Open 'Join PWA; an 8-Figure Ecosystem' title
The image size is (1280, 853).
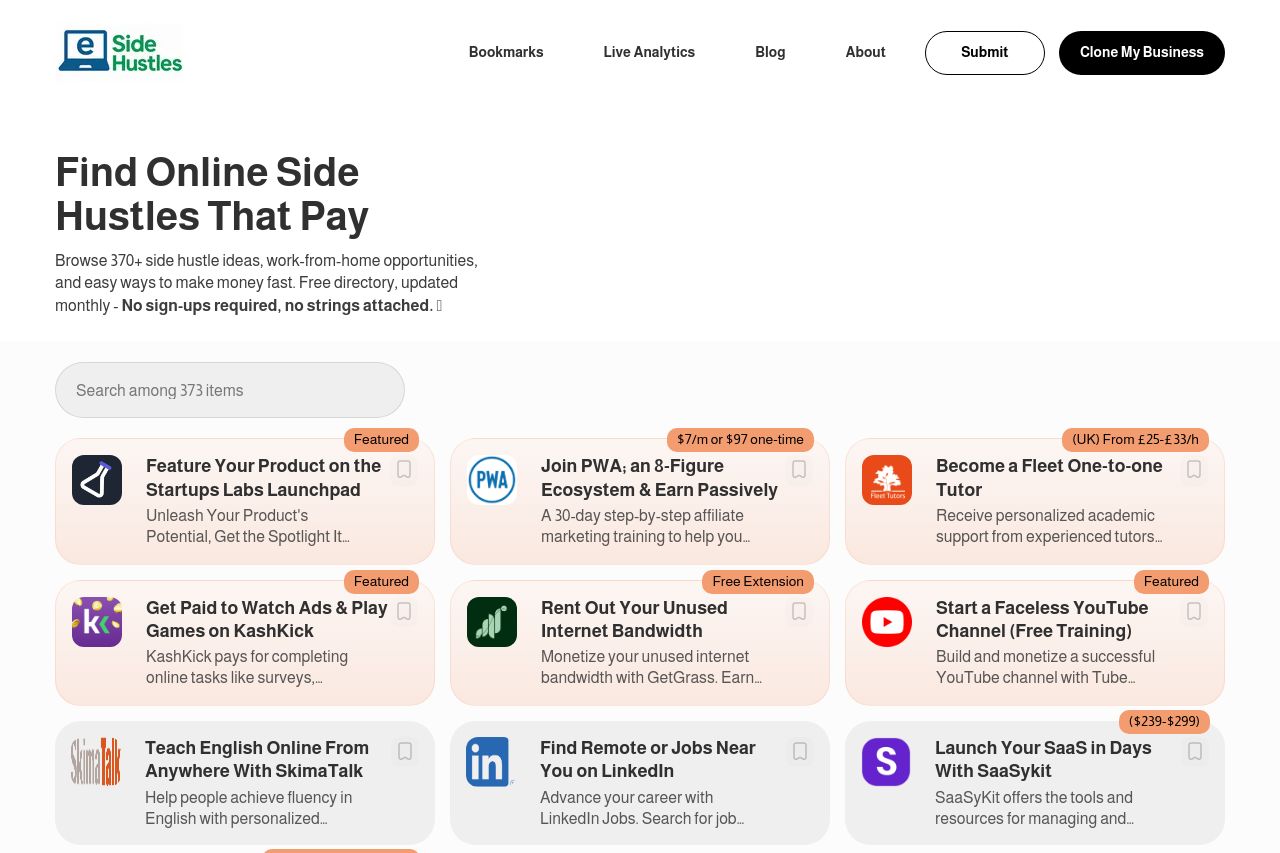point(659,478)
